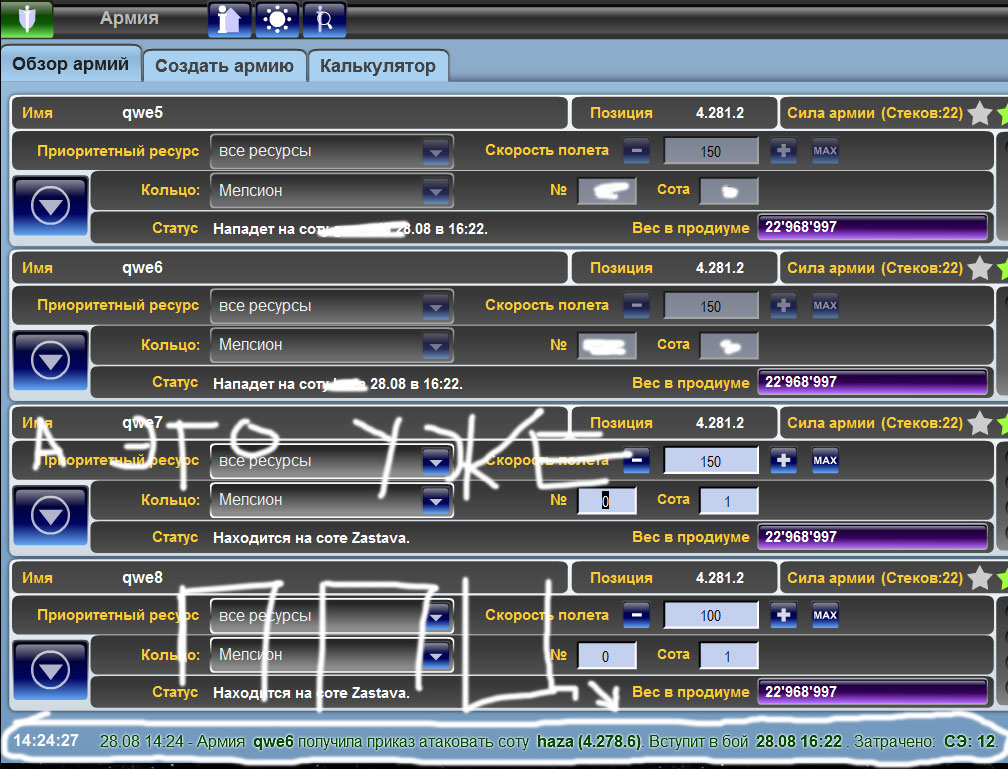This screenshot has height=769, width=1008.
Task: Set max flight speed for army qwe8
Action: pos(825,616)
